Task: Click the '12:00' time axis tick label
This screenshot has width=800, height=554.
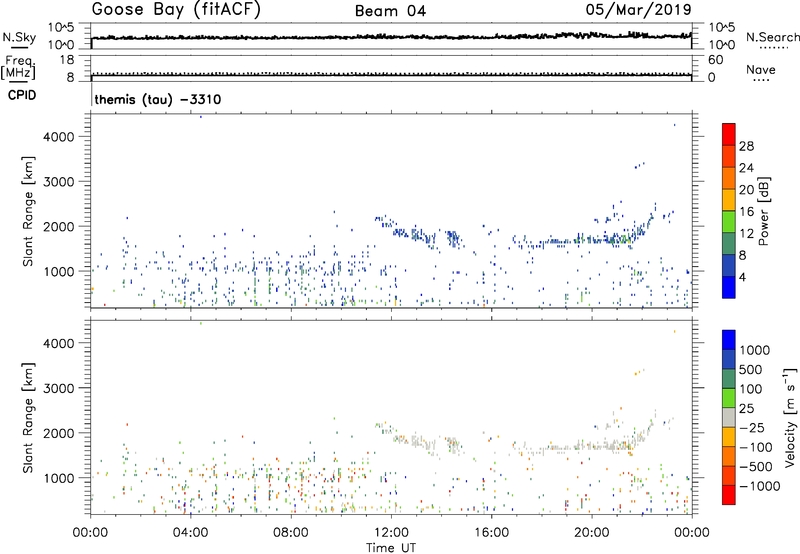Action: coord(391,533)
